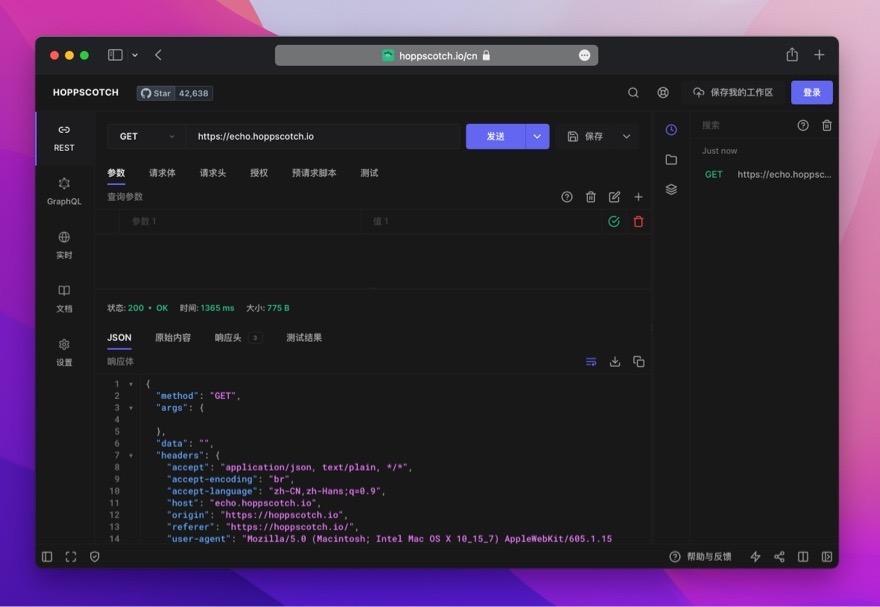The width and height of the screenshot is (880, 607).
Task: Open the REST section in sidebar
Action: pos(64,138)
